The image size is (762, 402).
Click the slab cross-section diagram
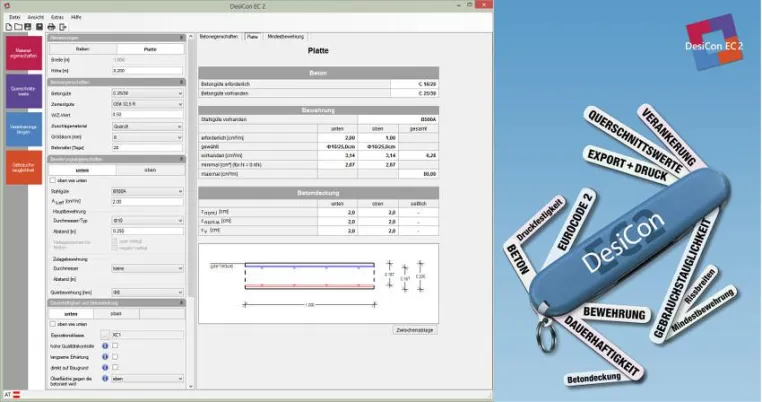tap(318, 283)
